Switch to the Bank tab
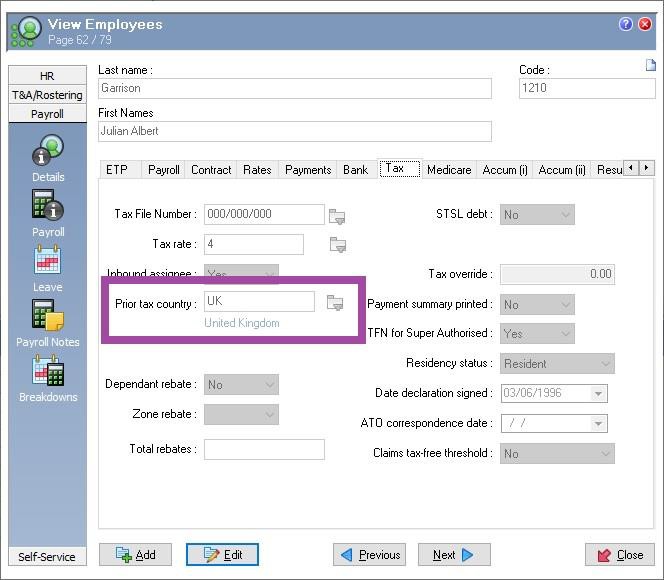Viewport: 664px width, 580px height. tap(355, 170)
